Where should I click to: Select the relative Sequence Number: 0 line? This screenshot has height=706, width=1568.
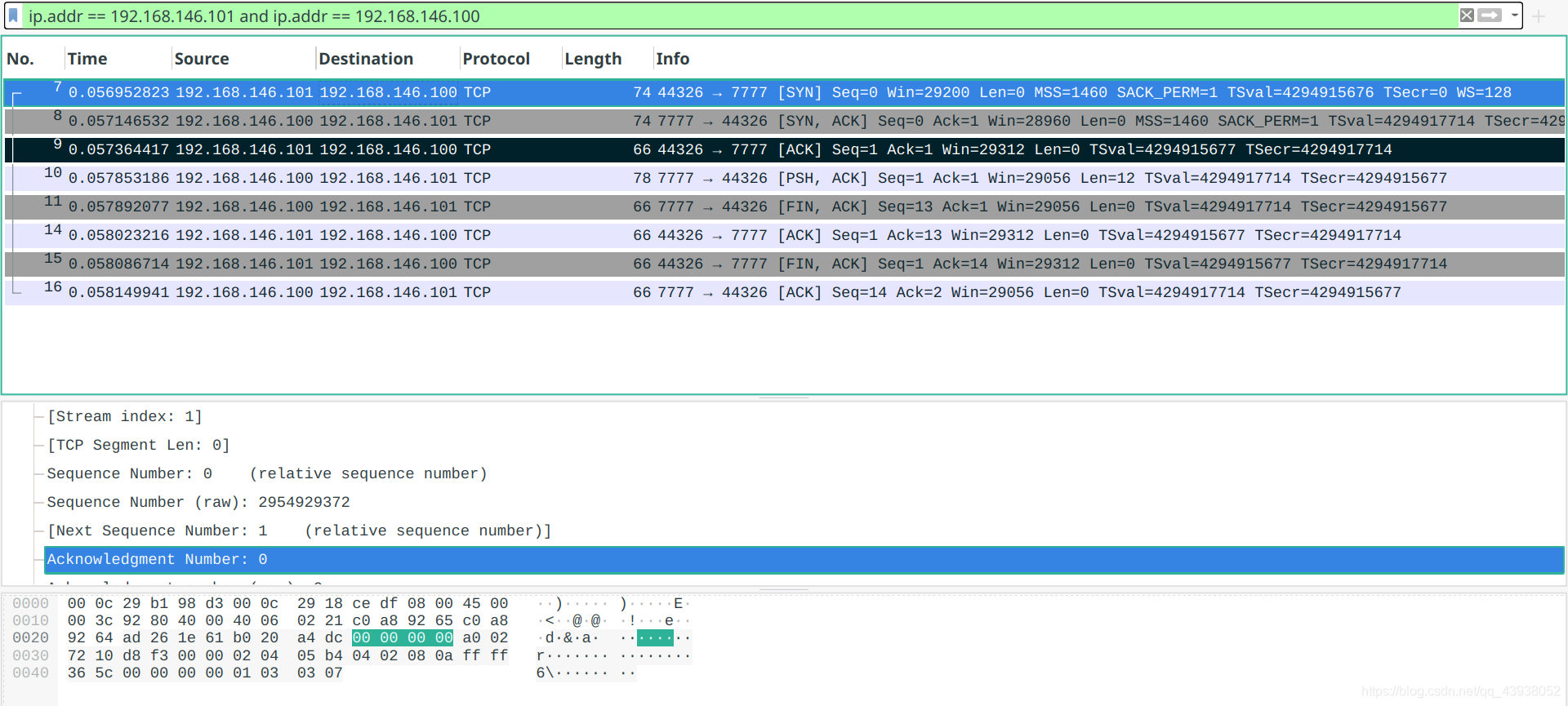(x=266, y=473)
